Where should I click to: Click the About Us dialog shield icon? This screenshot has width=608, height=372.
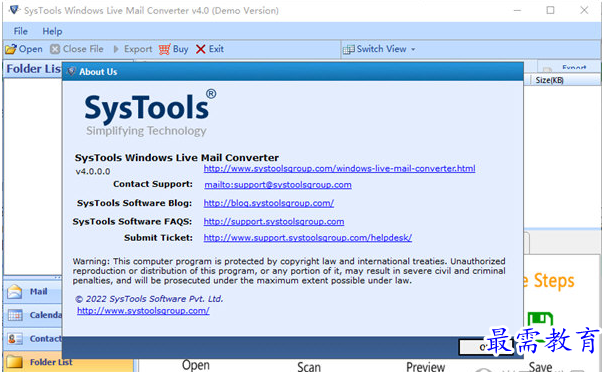(71, 71)
